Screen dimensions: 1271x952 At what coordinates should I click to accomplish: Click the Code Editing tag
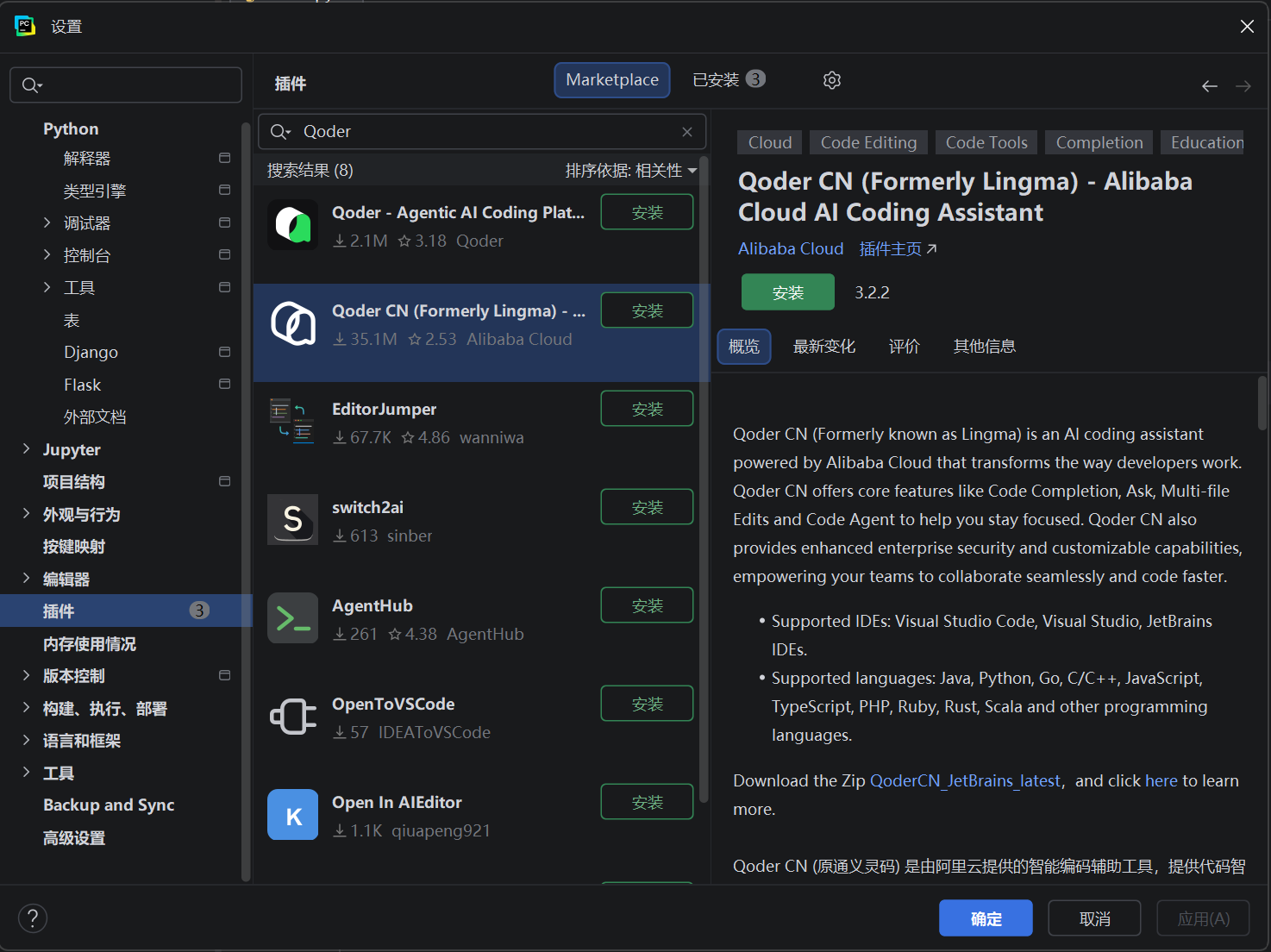tap(869, 142)
